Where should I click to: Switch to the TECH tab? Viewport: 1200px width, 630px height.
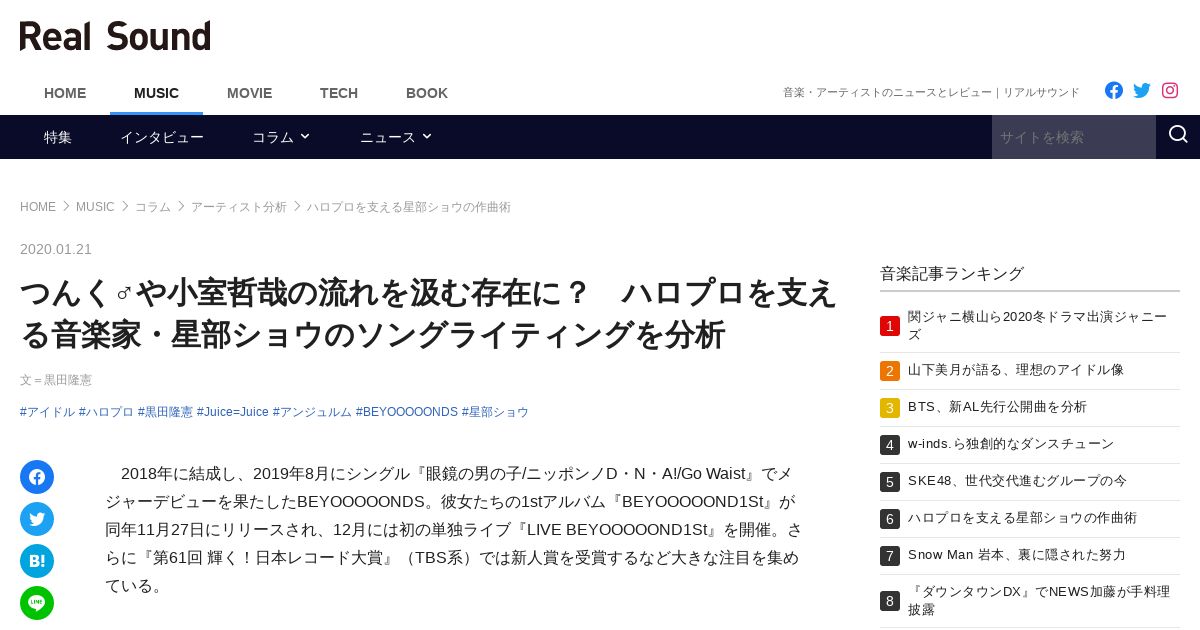pyautogui.click(x=339, y=93)
